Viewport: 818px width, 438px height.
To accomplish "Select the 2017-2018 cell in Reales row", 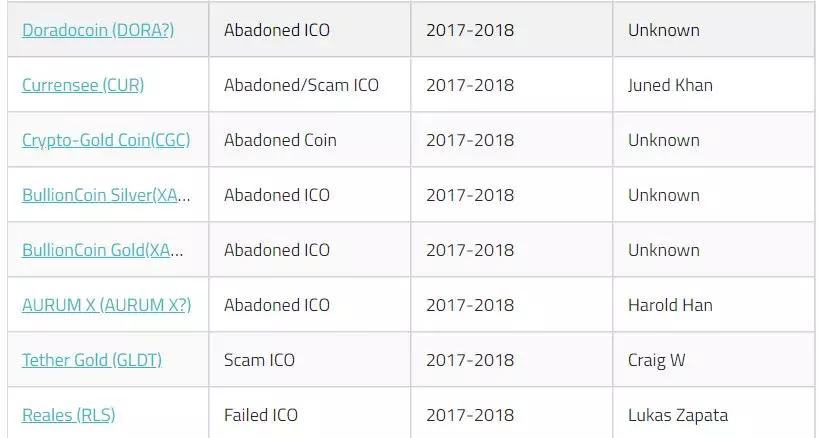I will tap(470, 415).
